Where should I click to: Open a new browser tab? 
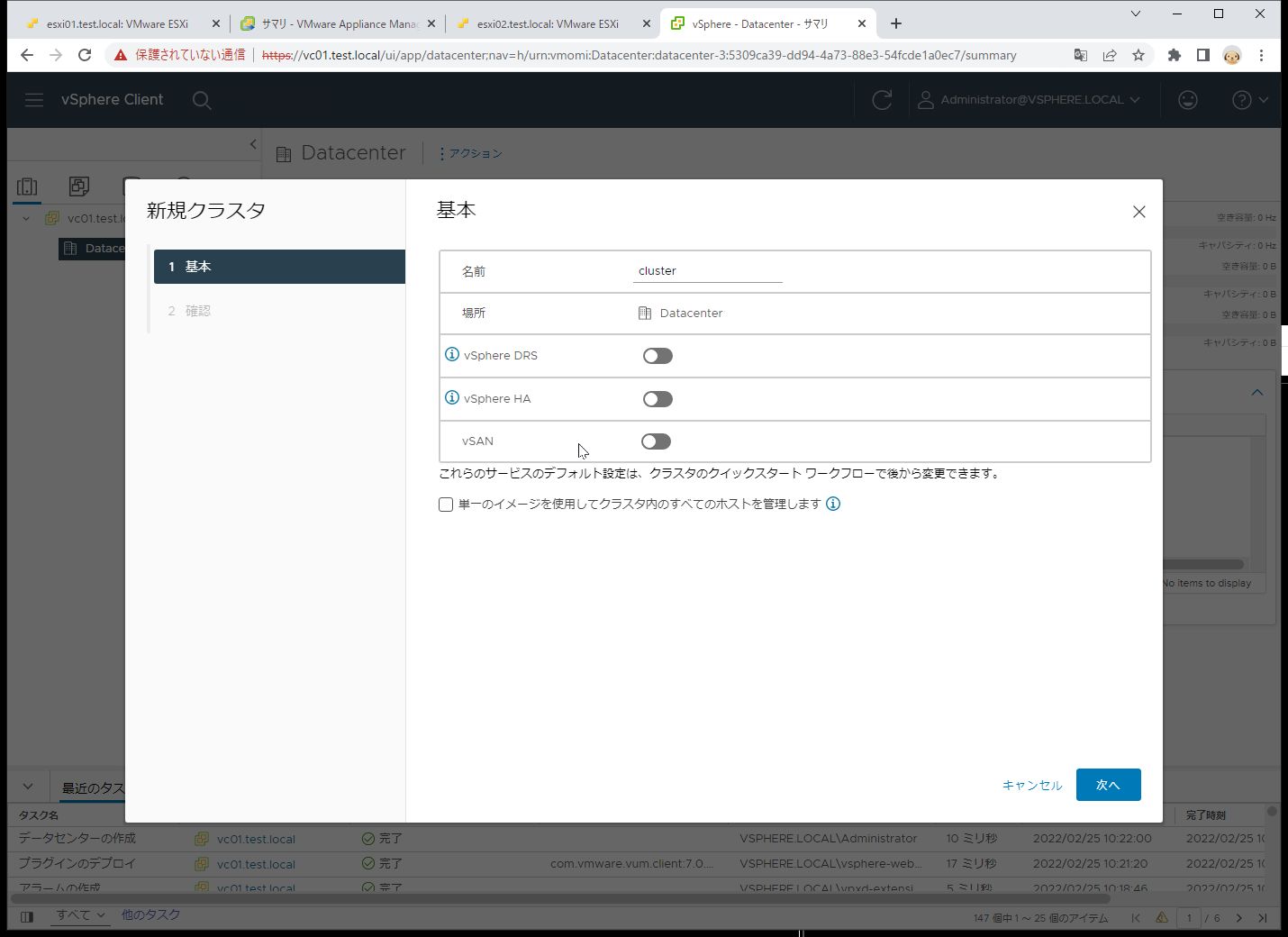tap(896, 24)
